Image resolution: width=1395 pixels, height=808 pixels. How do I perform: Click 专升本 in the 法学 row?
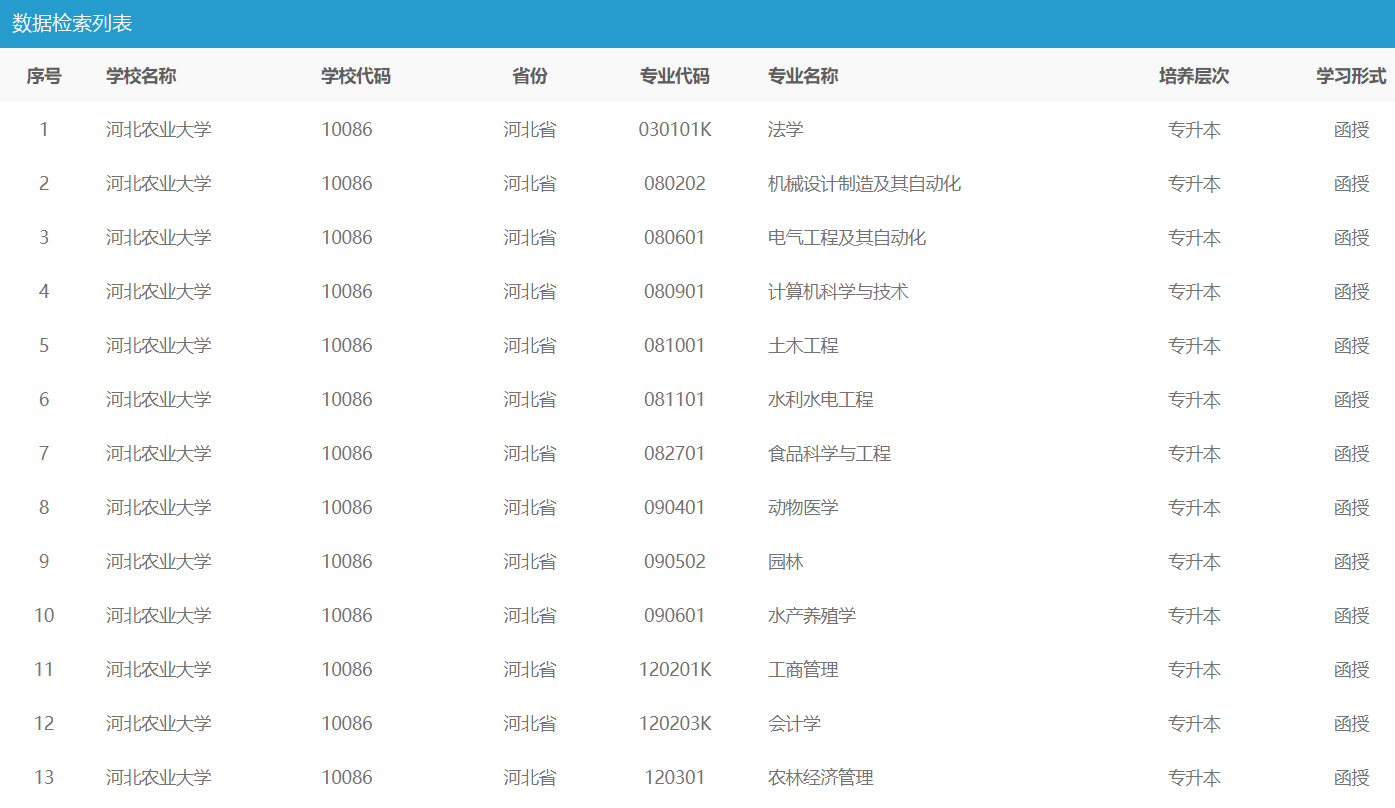click(1194, 130)
